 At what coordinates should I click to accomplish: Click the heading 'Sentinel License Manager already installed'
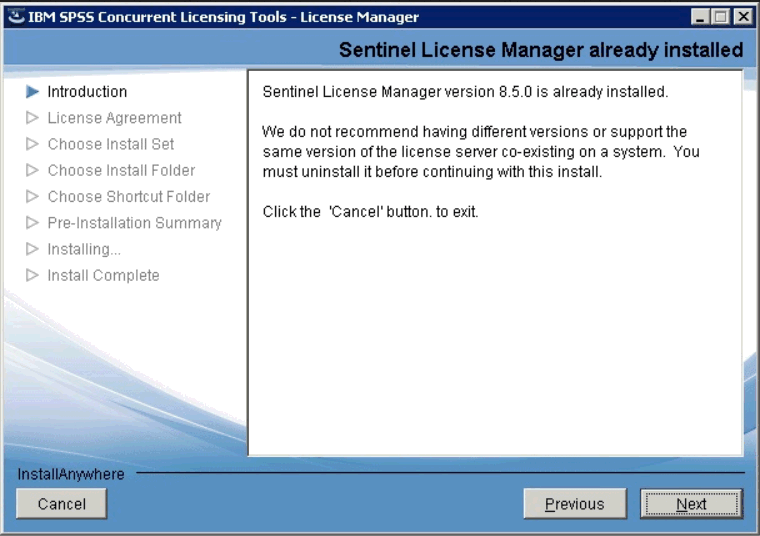coord(541,50)
